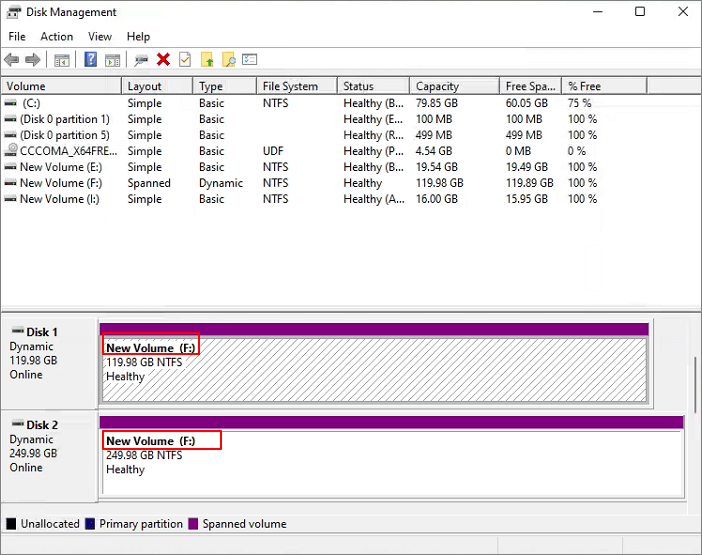Click Show/Hide Console Tree toolbar icon

click(x=62, y=60)
